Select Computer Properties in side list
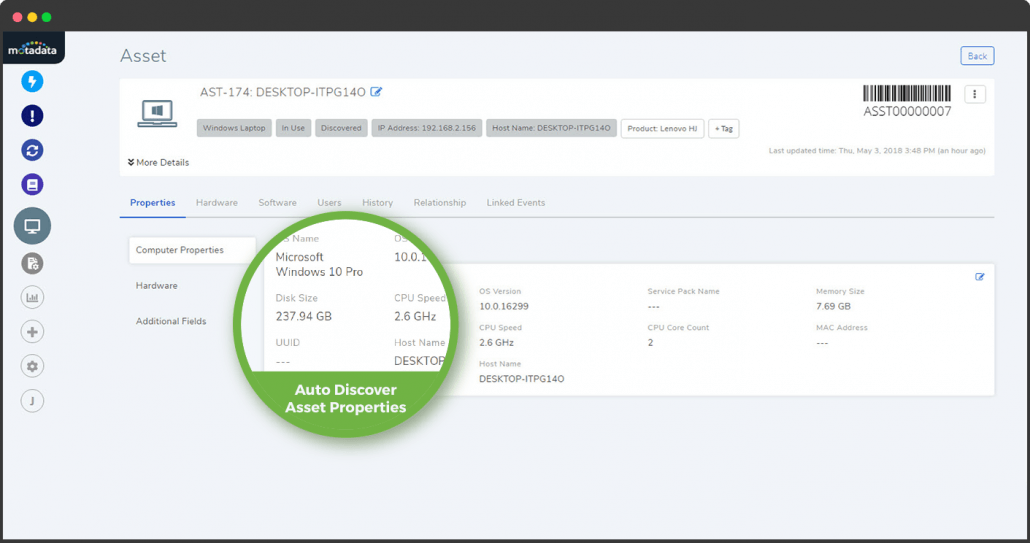1030x543 pixels. point(192,250)
